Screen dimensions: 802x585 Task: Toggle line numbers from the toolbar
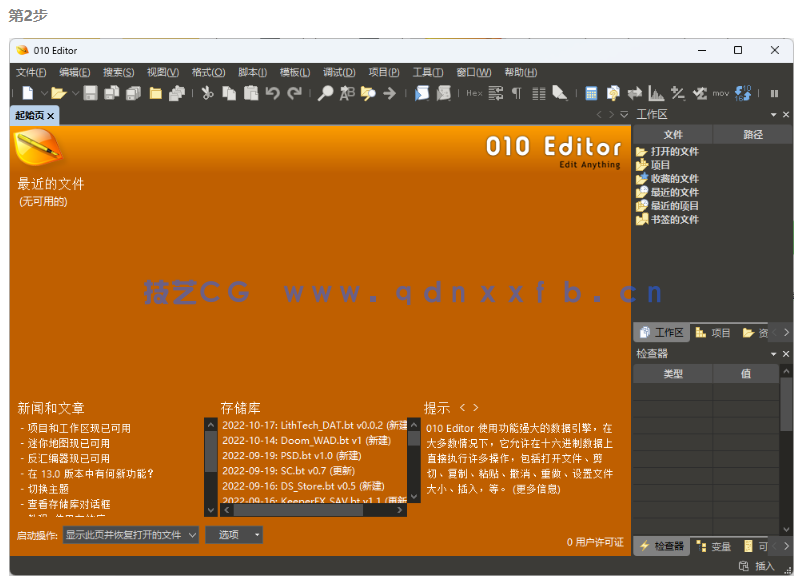pyautogui.click(x=537, y=93)
